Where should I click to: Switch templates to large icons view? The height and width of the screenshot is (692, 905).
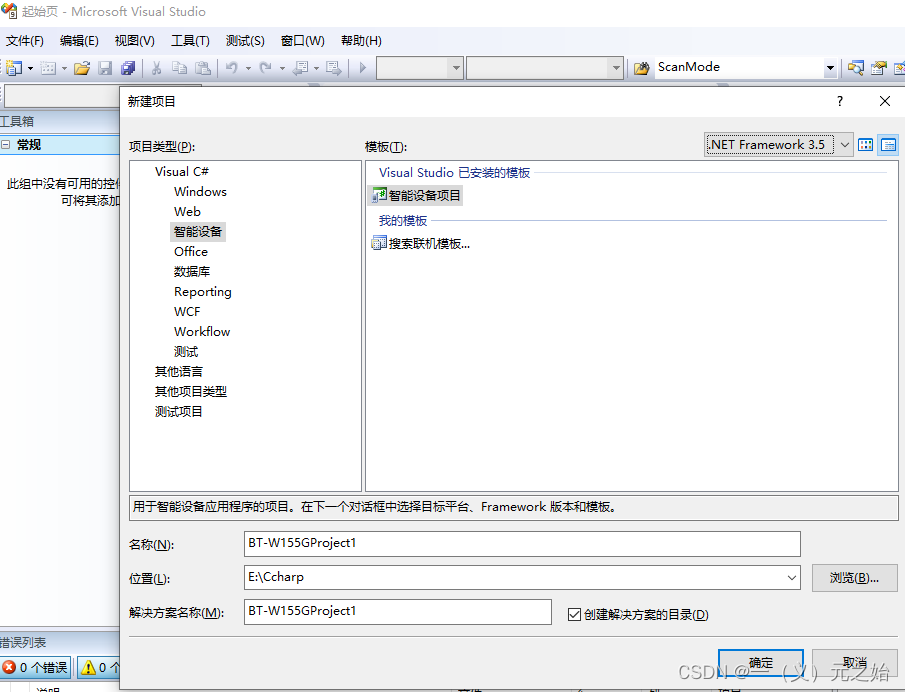click(x=865, y=145)
